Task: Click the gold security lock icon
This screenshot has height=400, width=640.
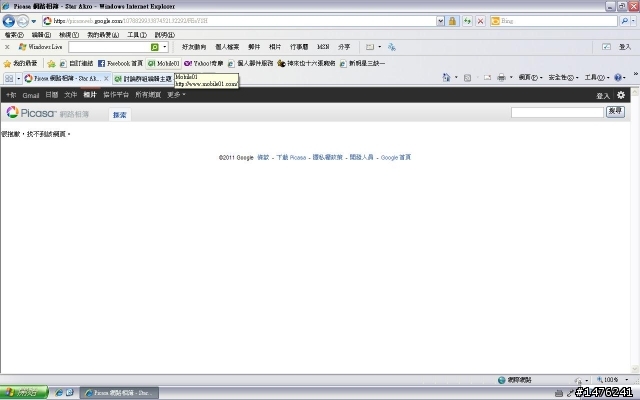Action: pos(452,21)
